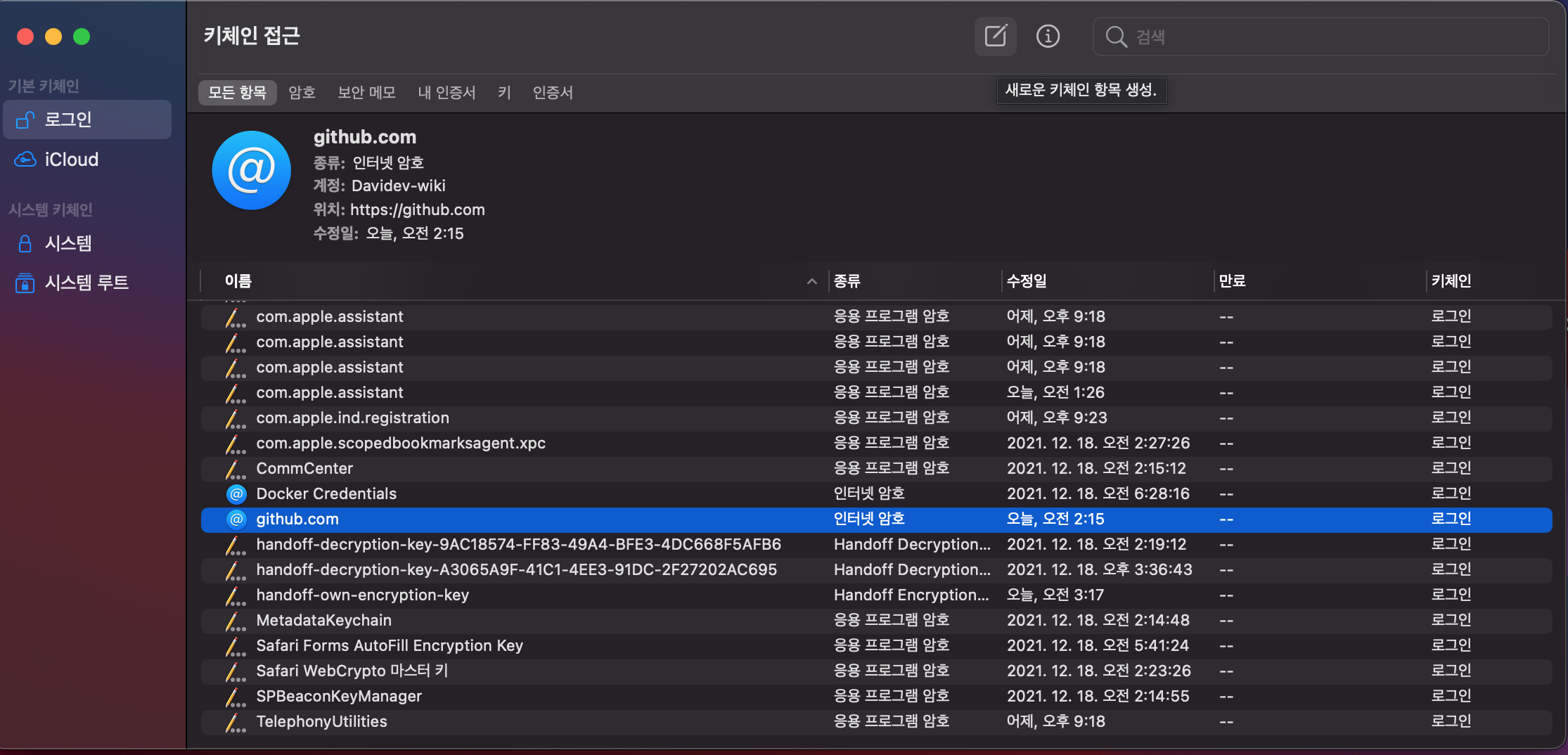This screenshot has width=1568, height=755.
Task: Click the search magnifier icon
Action: [x=1116, y=37]
